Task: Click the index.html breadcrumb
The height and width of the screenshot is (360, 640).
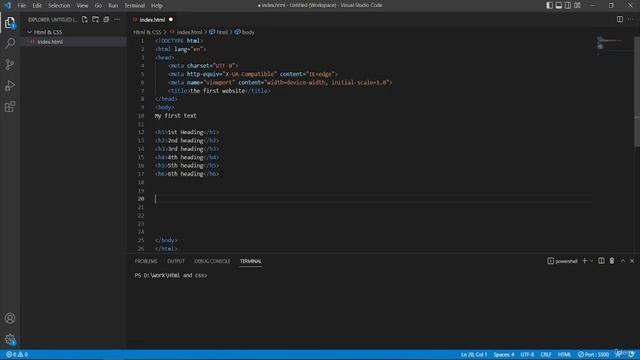Action: tap(189, 32)
